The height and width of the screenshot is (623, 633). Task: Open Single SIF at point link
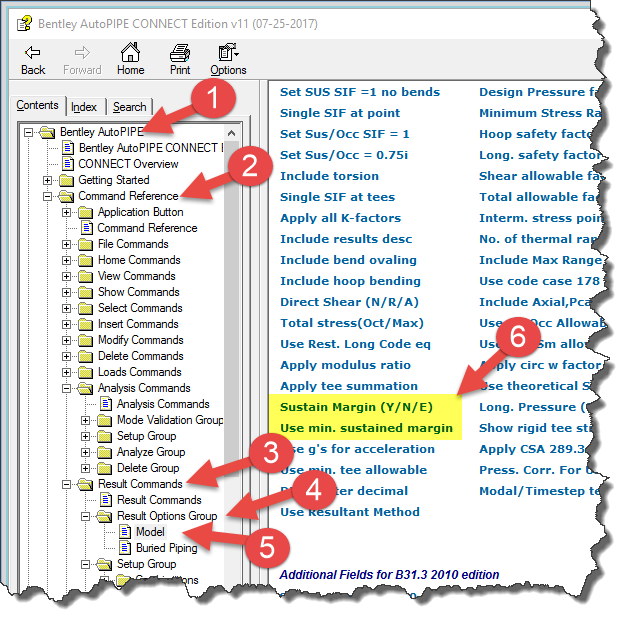(340, 113)
